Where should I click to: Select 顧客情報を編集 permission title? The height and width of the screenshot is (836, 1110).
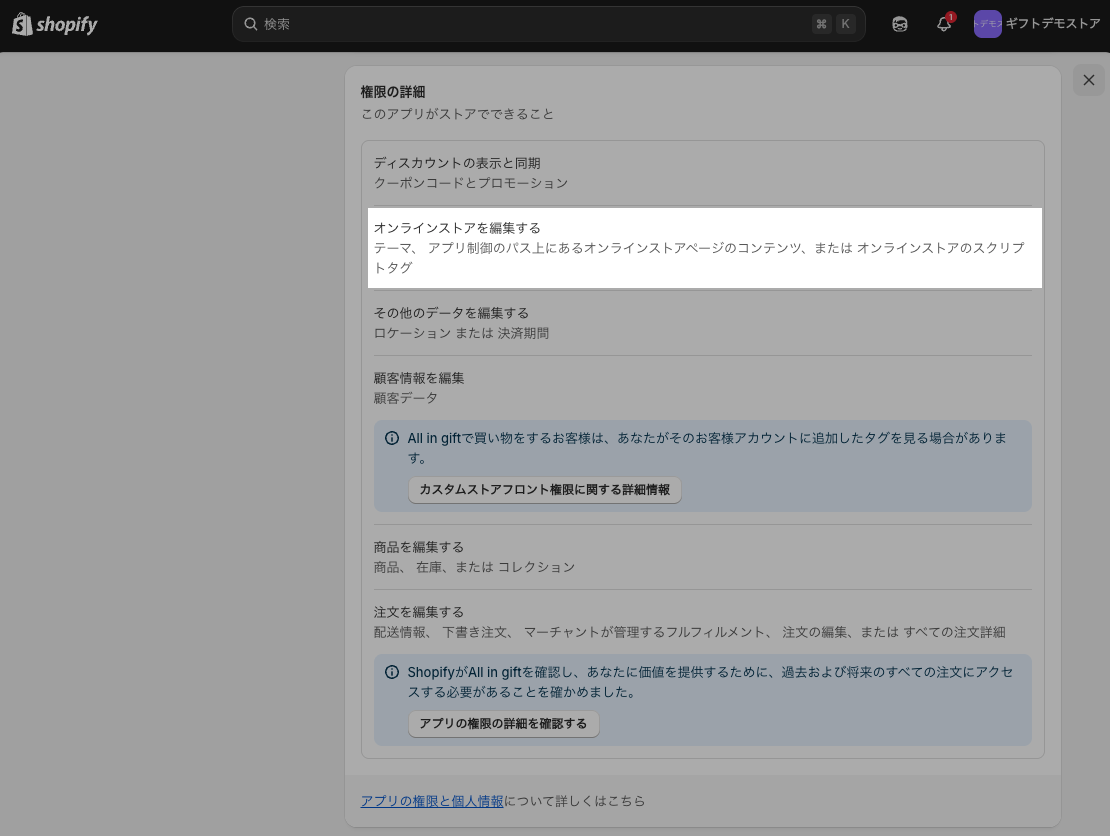pos(419,378)
